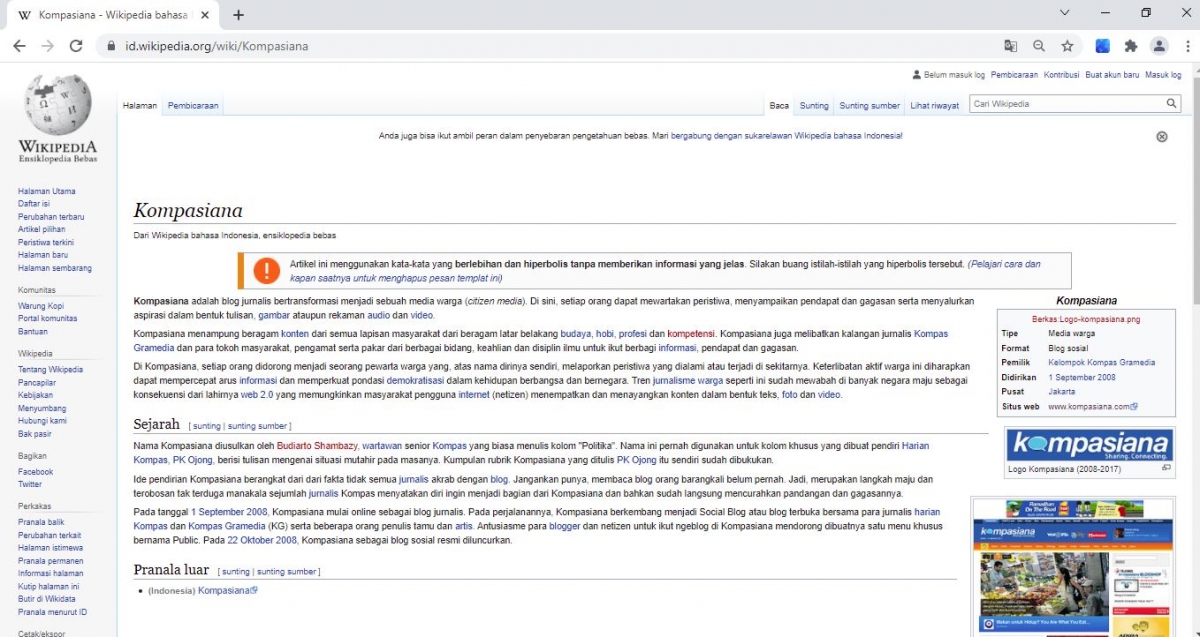Open a new tab with plus button

(x=238, y=15)
